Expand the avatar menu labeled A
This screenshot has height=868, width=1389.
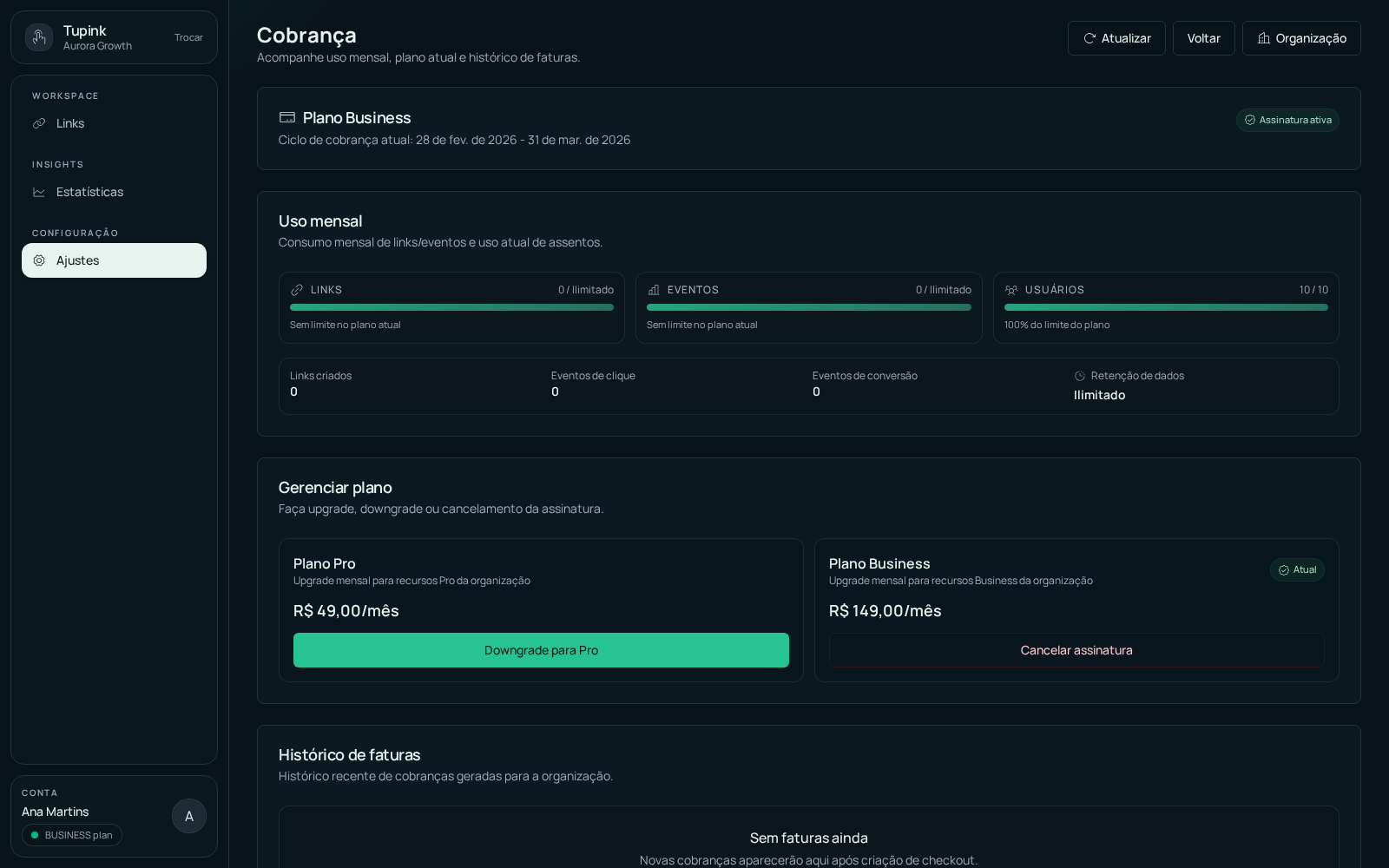189,816
